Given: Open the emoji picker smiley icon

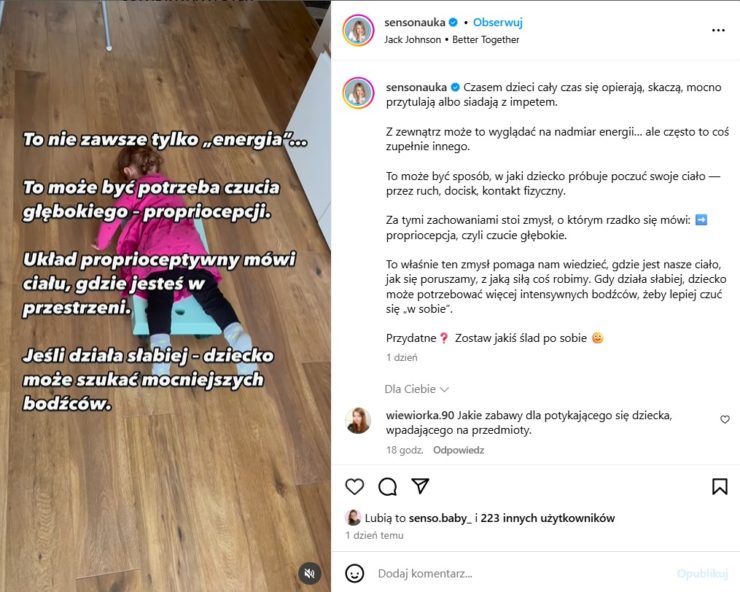Looking at the screenshot, I should click(354, 574).
